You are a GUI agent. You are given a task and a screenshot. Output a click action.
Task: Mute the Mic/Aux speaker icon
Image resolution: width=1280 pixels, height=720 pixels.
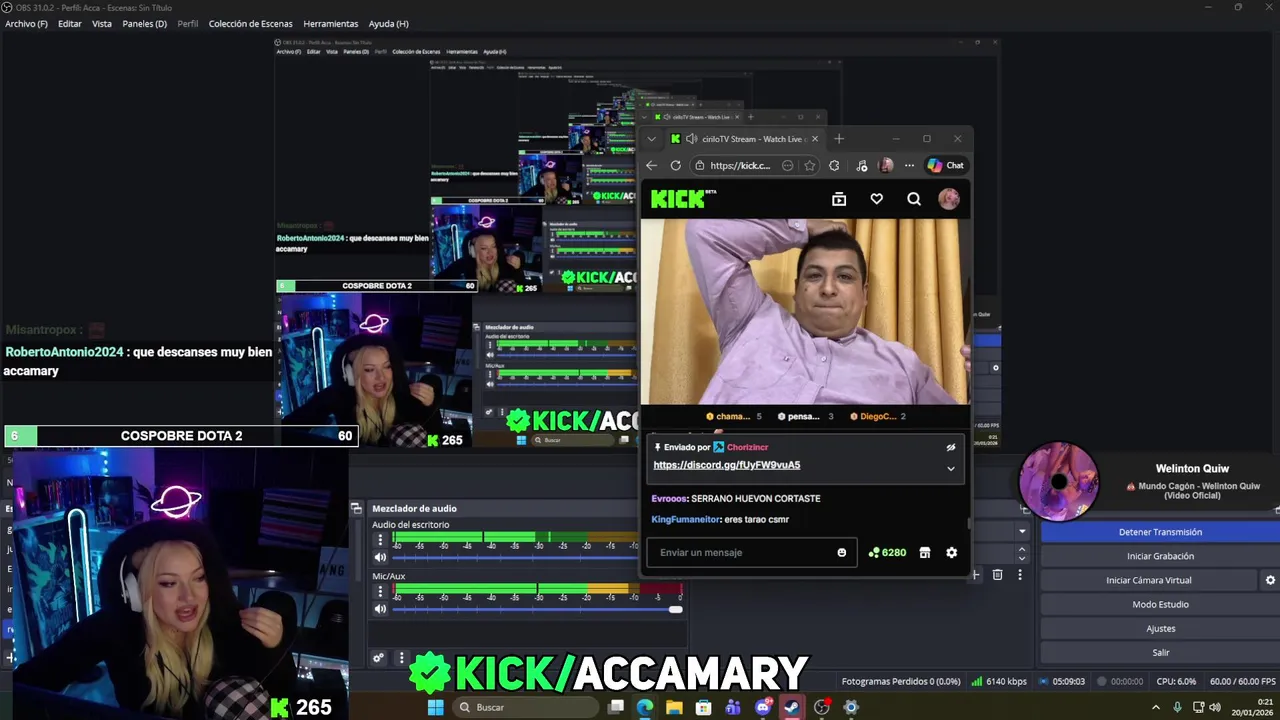[x=380, y=609]
